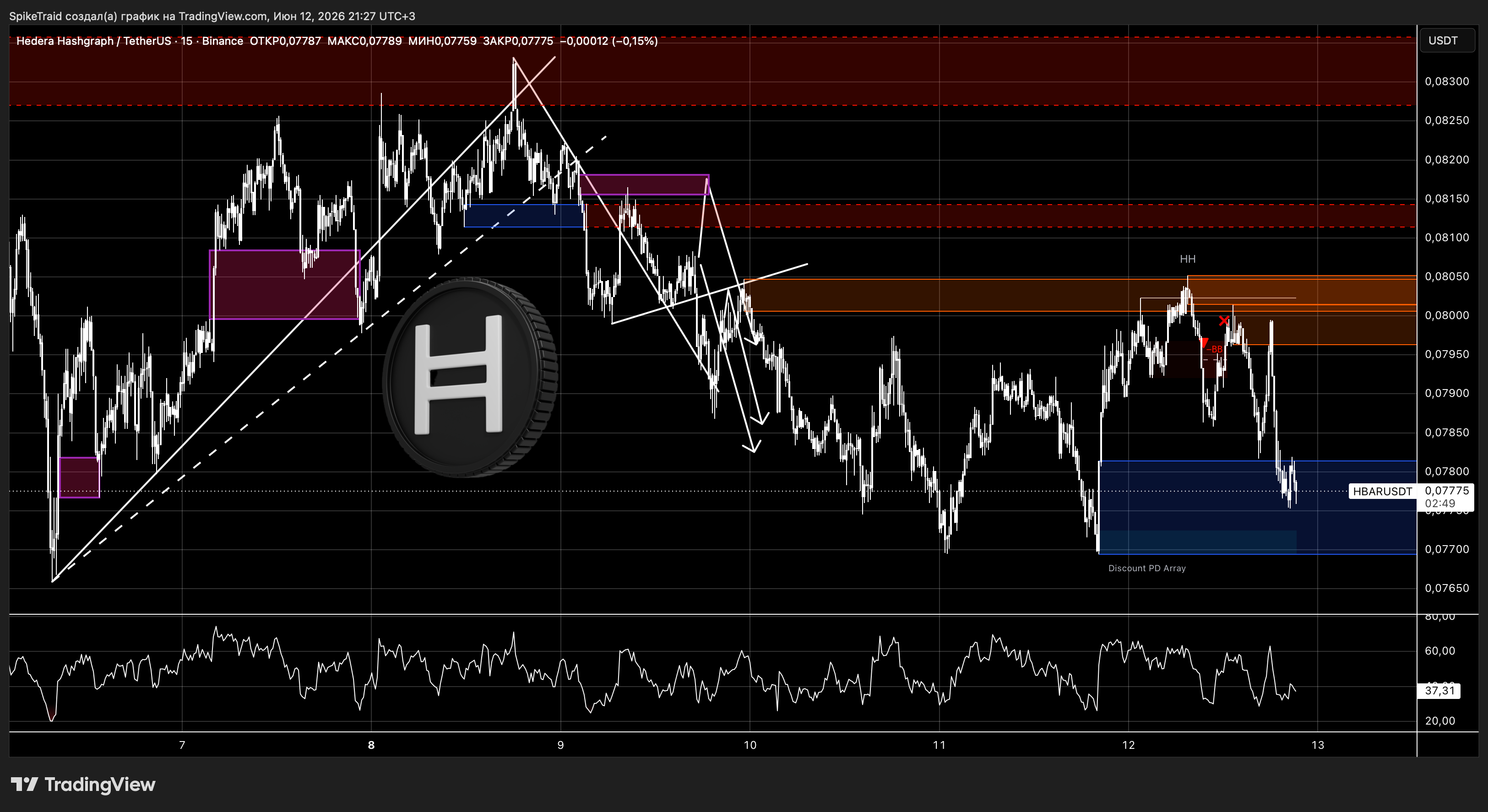1488x812 pixels.
Task: Click the 0,08300 price axis label
Action: [1446, 81]
